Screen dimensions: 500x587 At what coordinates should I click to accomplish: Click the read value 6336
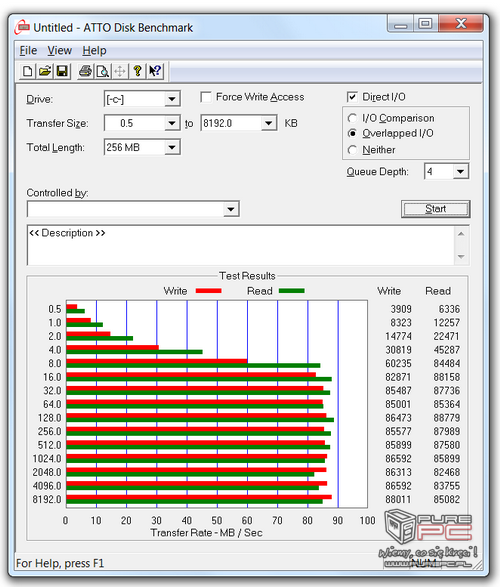[449, 309]
